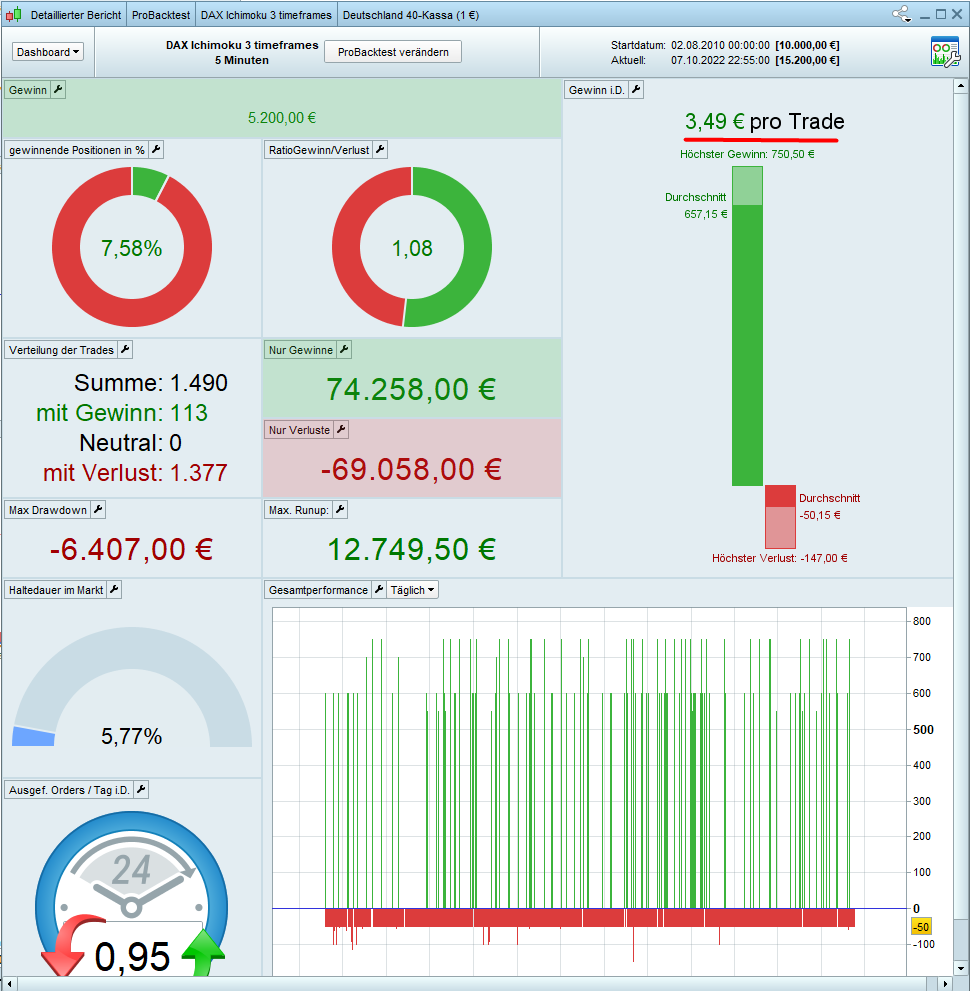Click the Gesamtperformance label
This screenshot has height=991, width=970.
[x=318, y=590]
